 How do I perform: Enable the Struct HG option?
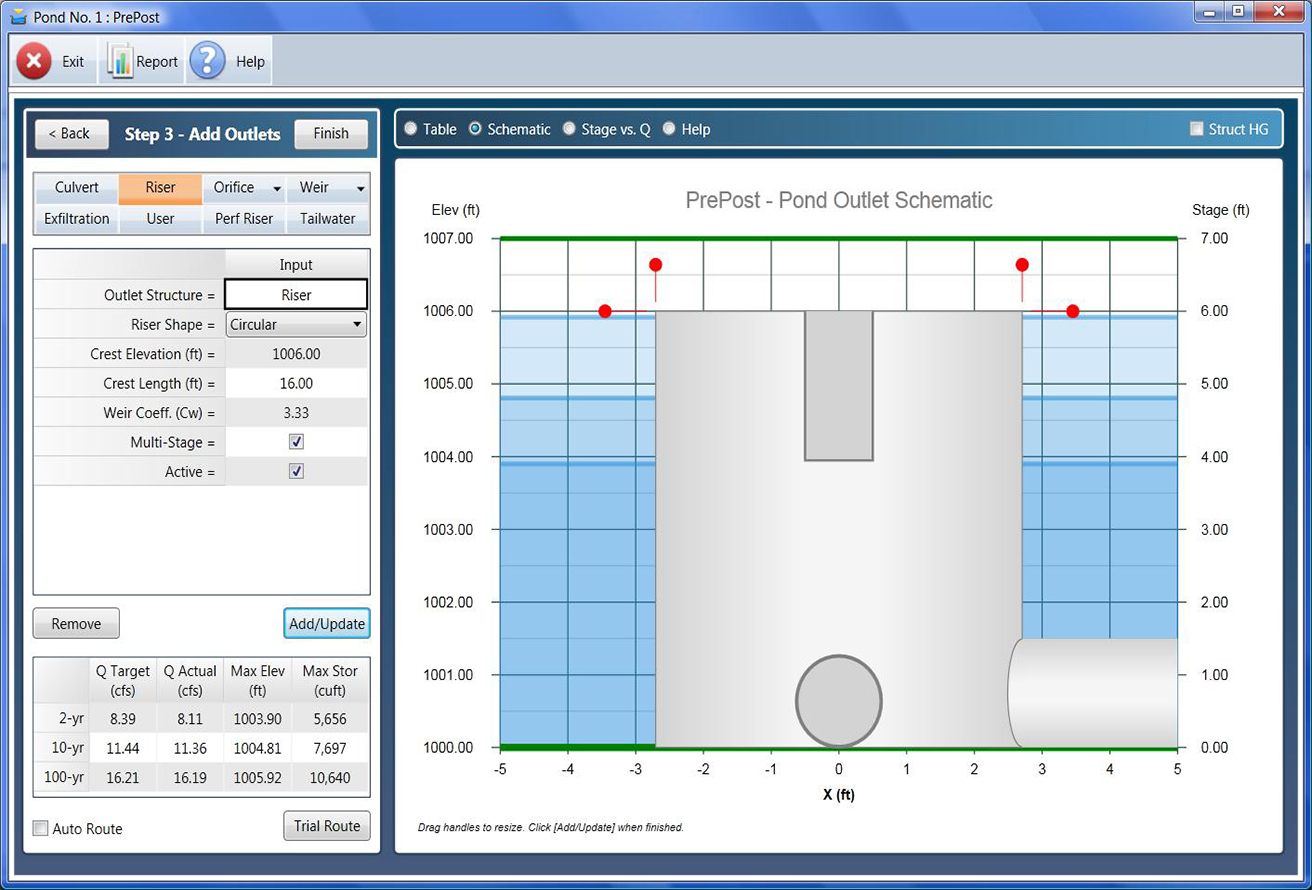1196,128
